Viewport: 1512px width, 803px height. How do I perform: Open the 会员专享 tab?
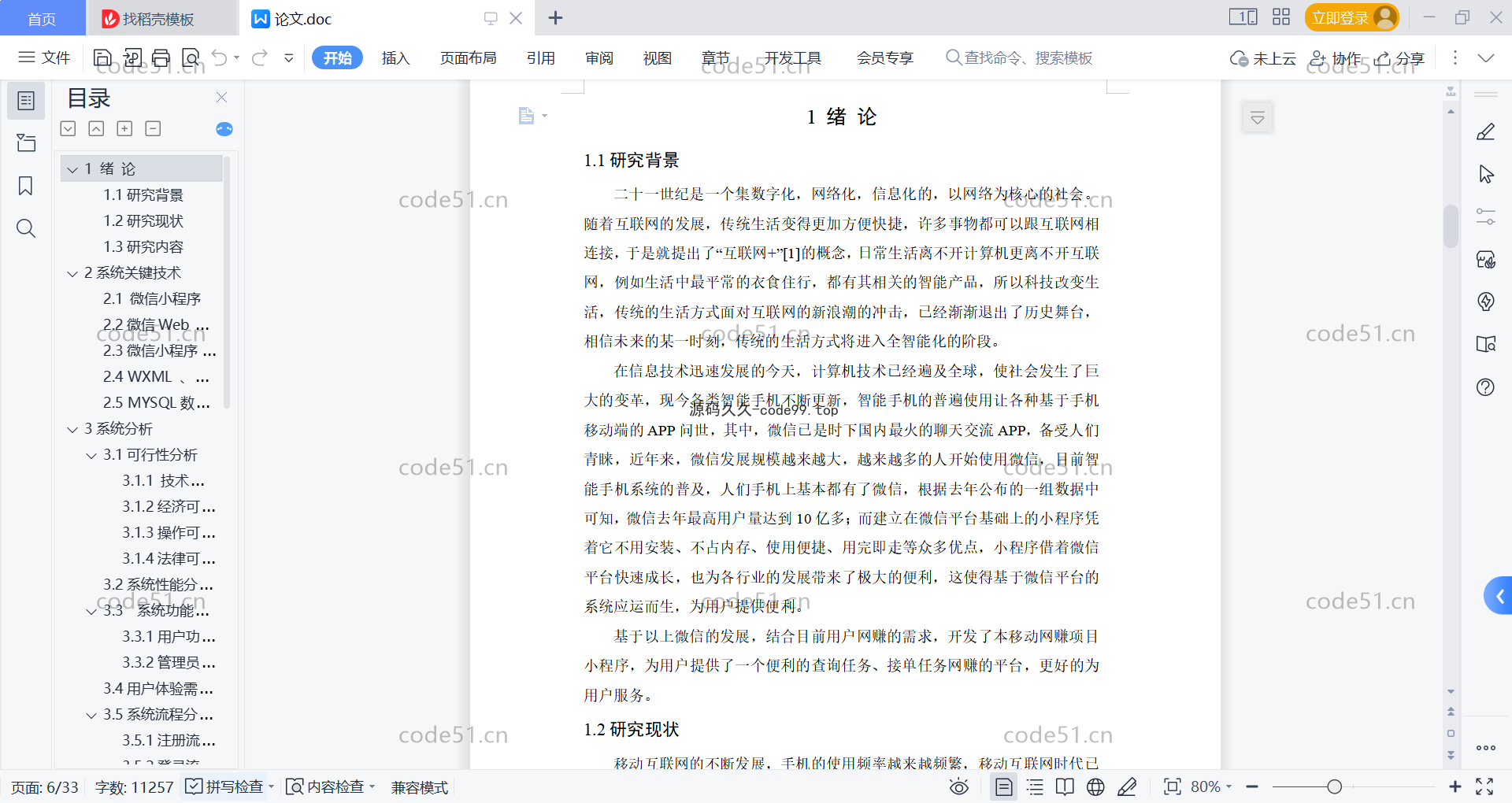(x=884, y=57)
